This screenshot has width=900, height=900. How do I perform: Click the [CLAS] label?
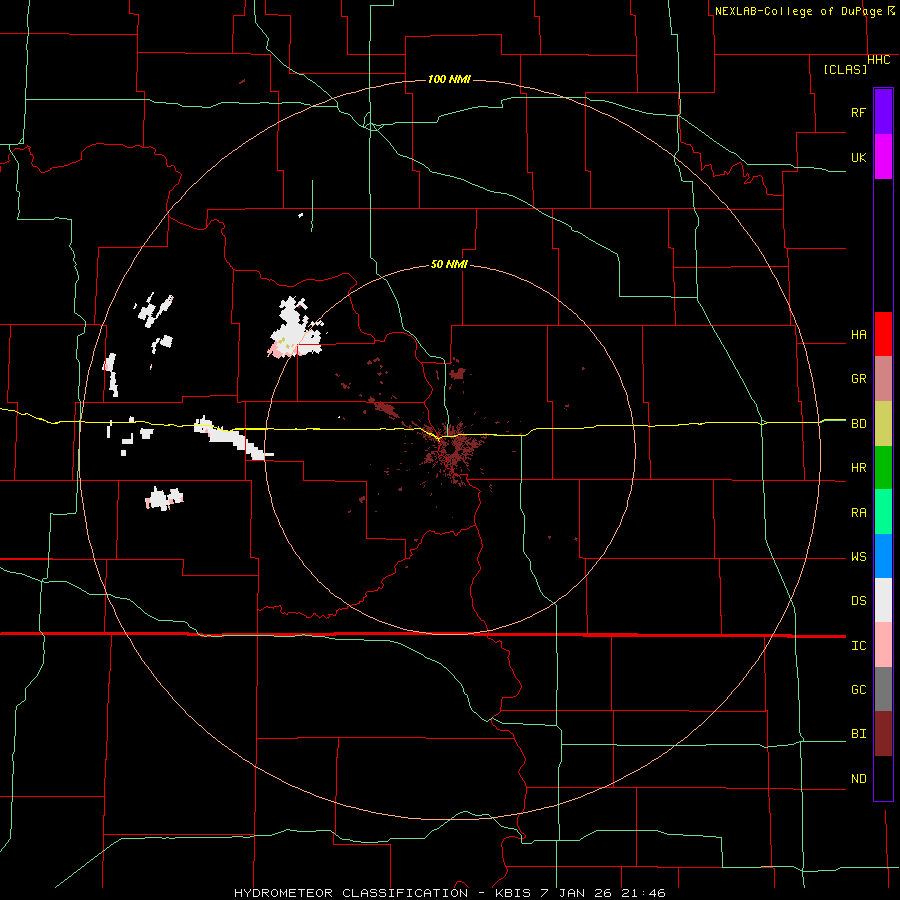[x=845, y=70]
